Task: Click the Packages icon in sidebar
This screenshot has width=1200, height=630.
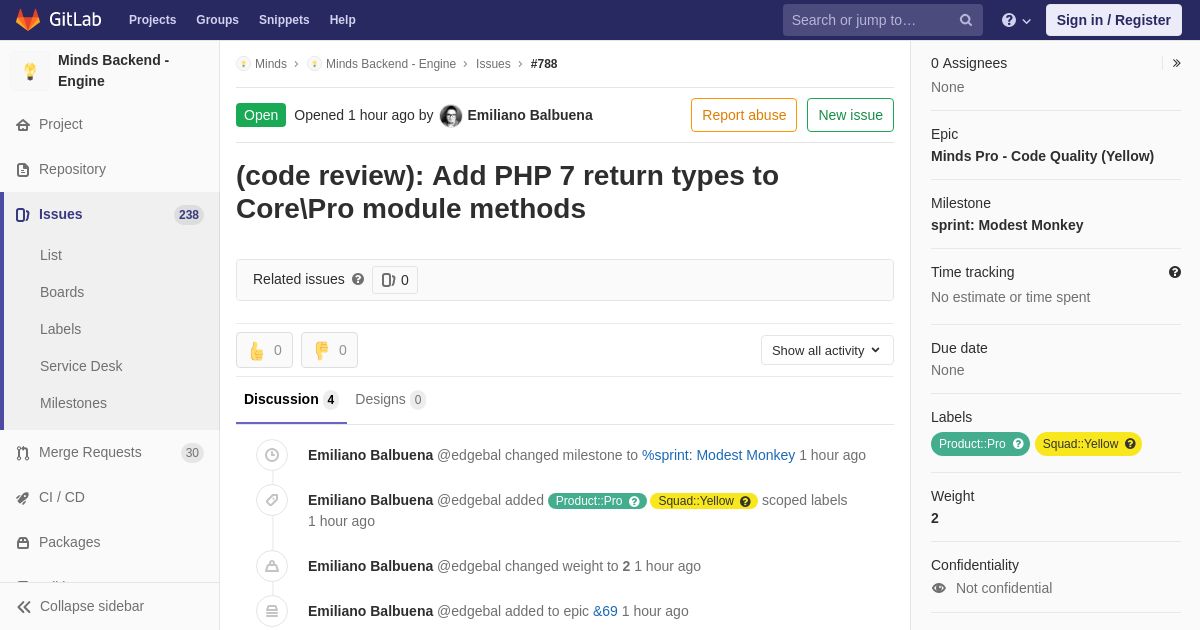Action: (x=23, y=543)
